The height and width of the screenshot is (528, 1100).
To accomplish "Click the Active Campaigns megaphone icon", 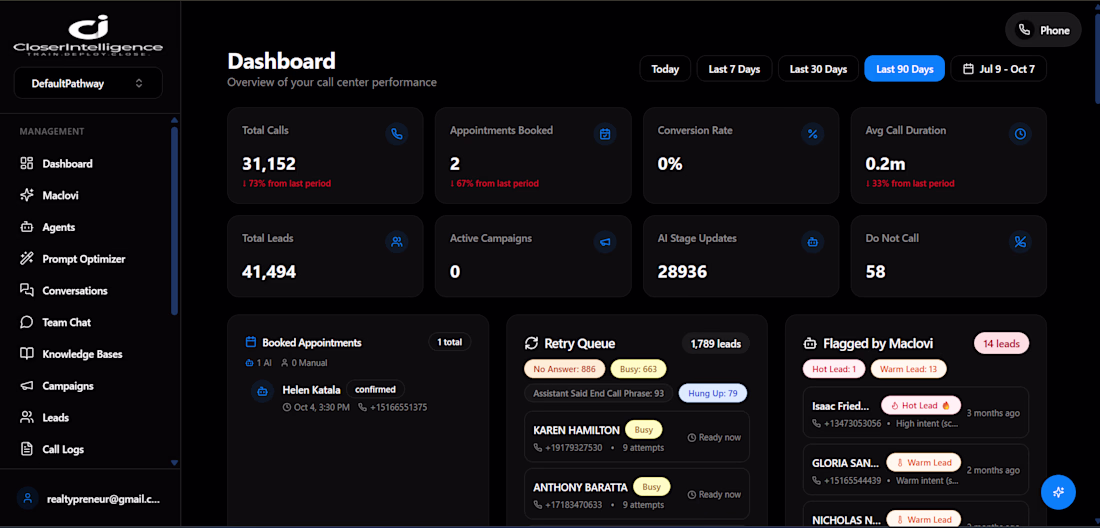I will 605,242.
